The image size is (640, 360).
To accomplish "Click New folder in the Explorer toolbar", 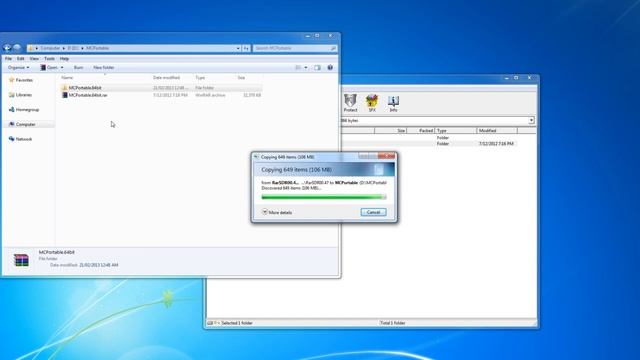I will coord(103,67).
